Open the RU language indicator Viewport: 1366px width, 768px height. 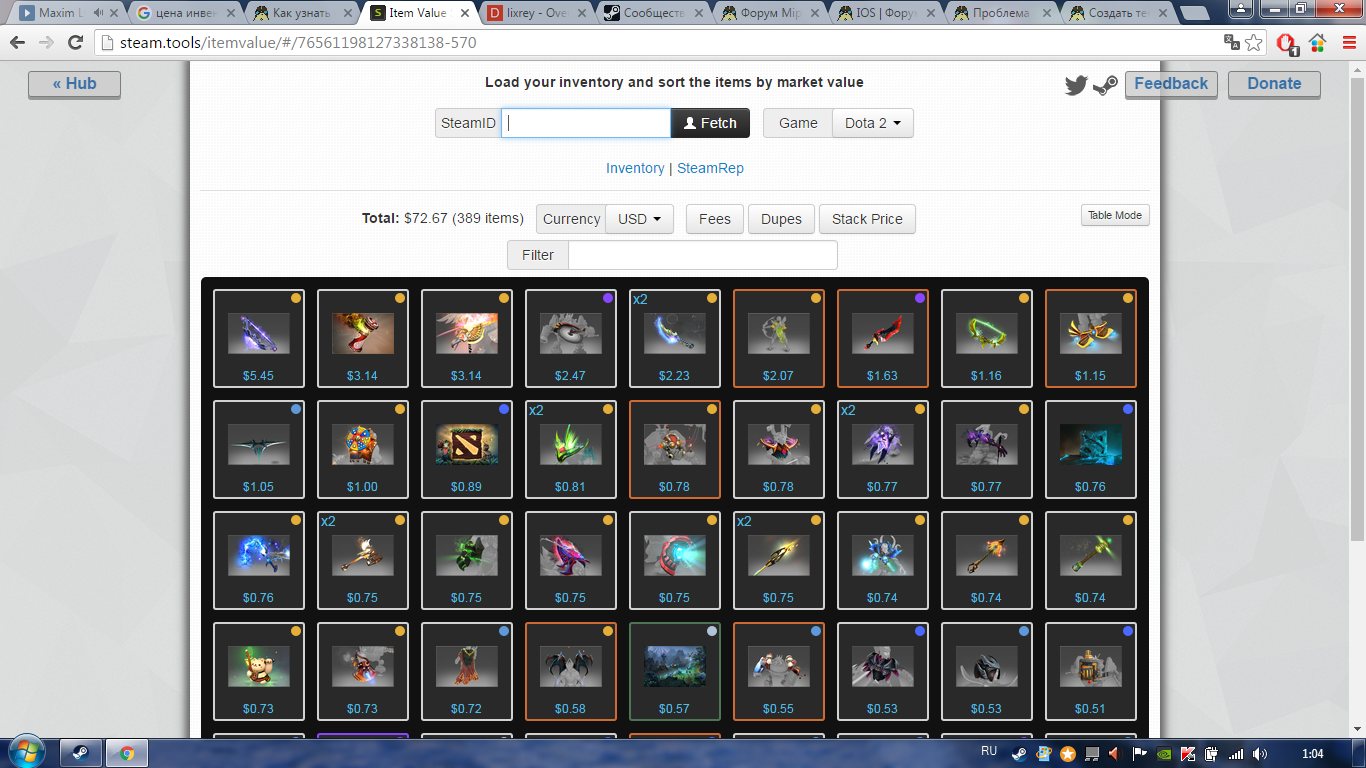989,751
